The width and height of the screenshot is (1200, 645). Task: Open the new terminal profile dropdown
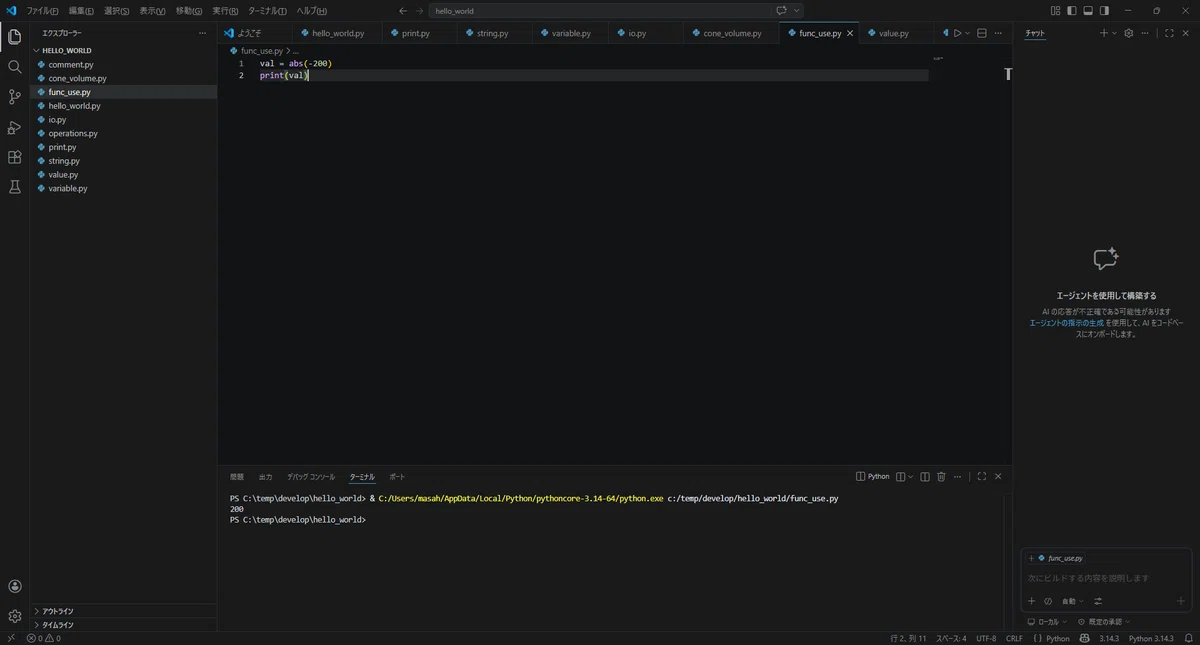(911, 477)
